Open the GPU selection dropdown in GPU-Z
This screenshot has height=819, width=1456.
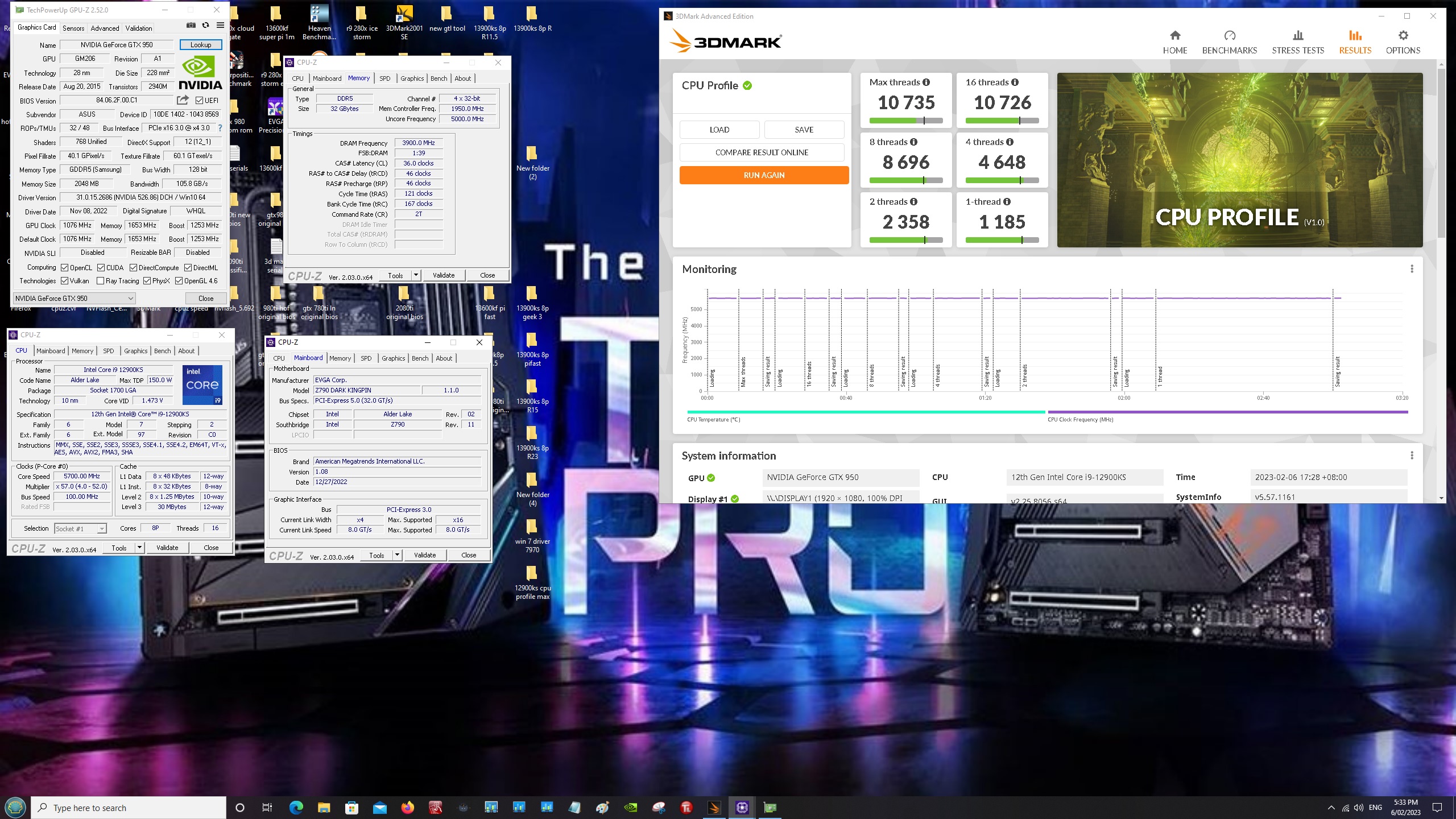[x=74, y=299]
